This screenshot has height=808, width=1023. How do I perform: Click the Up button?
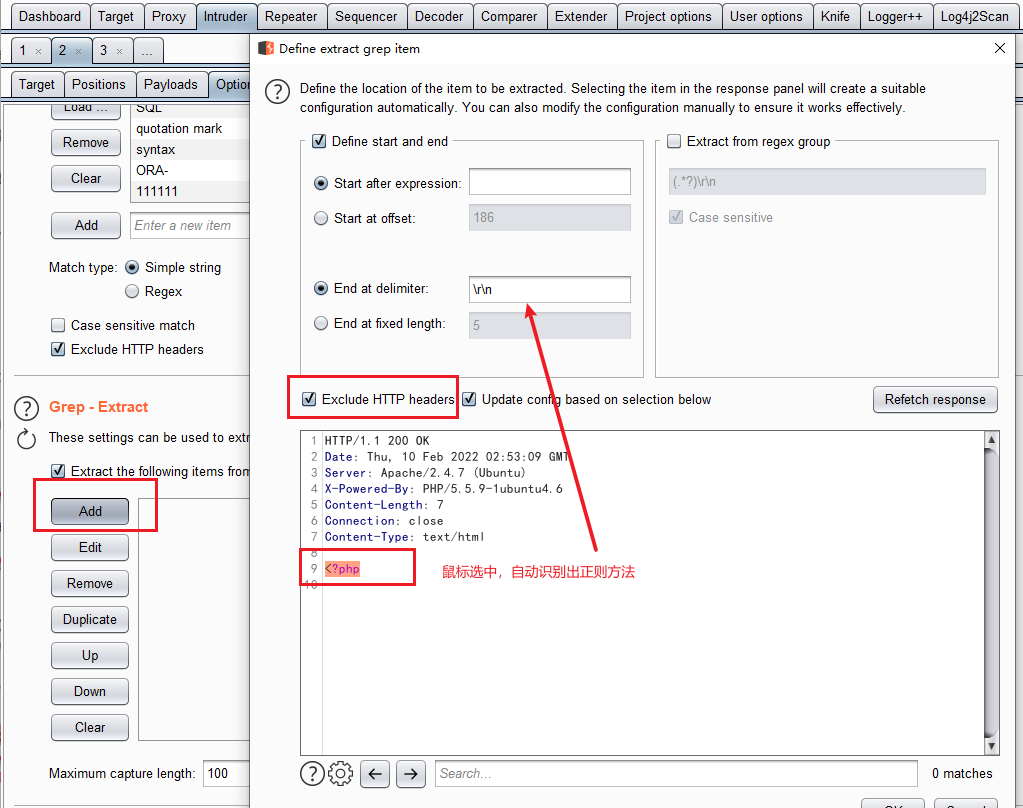(90, 655)
